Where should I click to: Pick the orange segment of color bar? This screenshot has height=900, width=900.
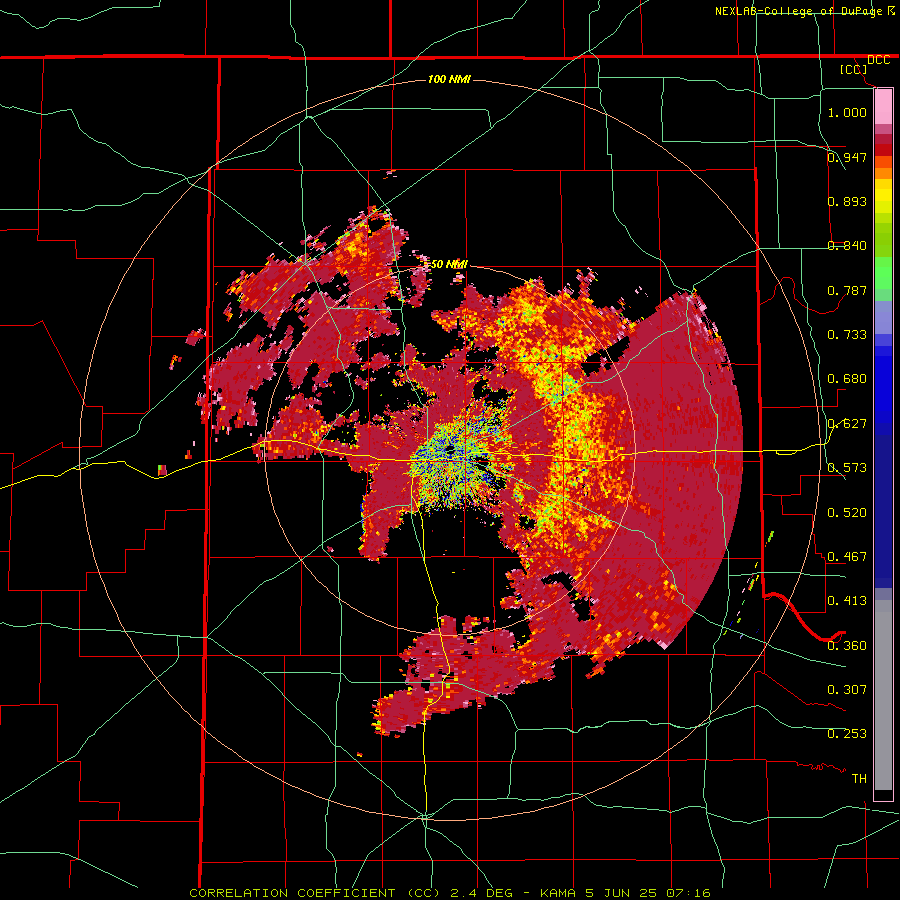883,173
